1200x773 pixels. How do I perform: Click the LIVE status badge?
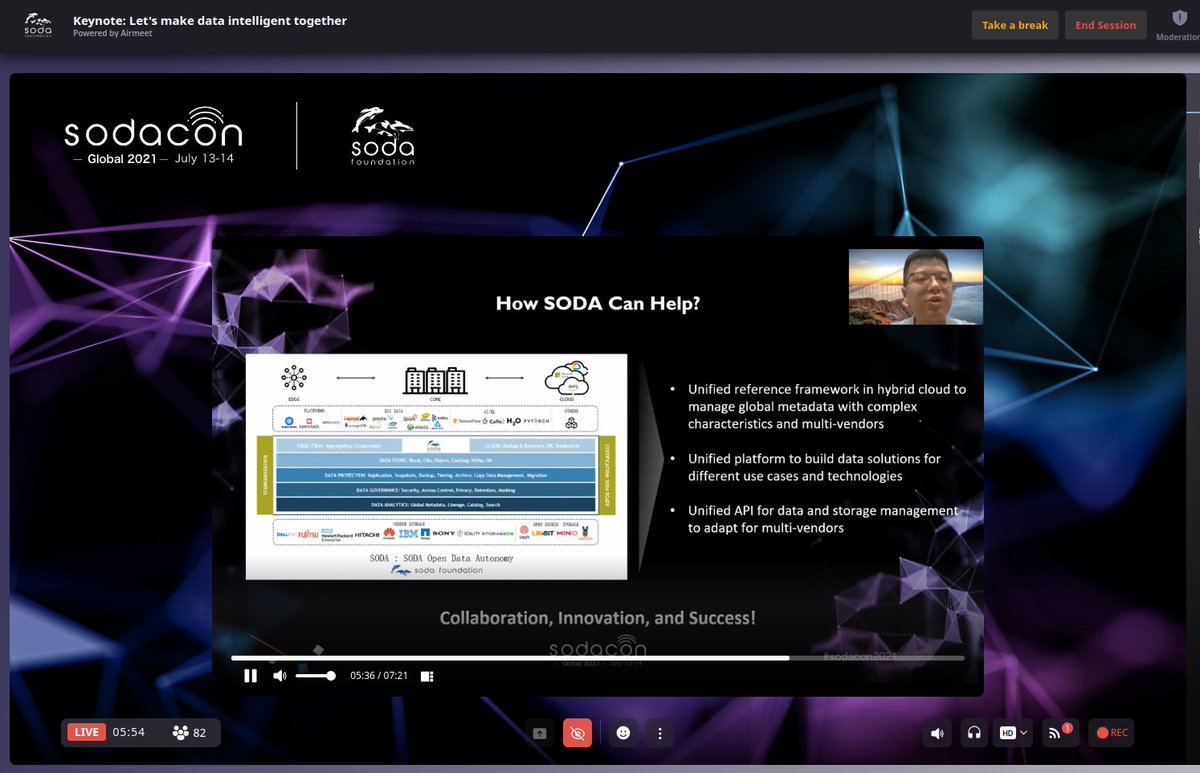(87, 732)
